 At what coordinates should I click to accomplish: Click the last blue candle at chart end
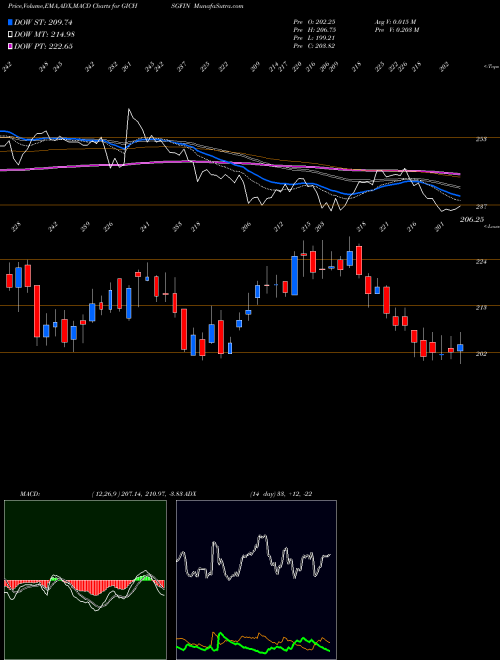coord(460,348)
